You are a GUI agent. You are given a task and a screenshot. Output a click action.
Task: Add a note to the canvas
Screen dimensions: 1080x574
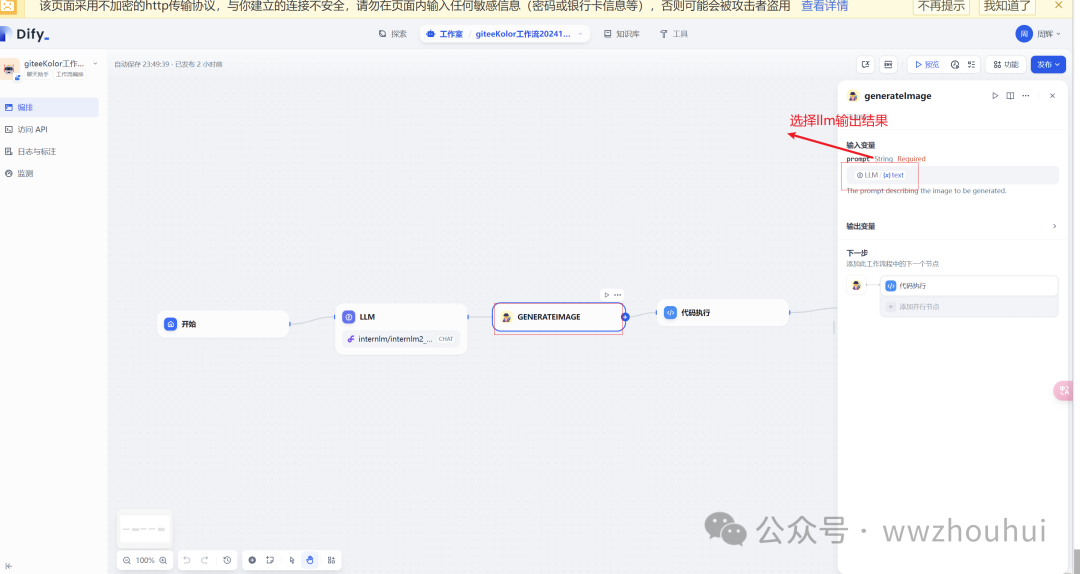pyautogui.click(x=270, y=560)
